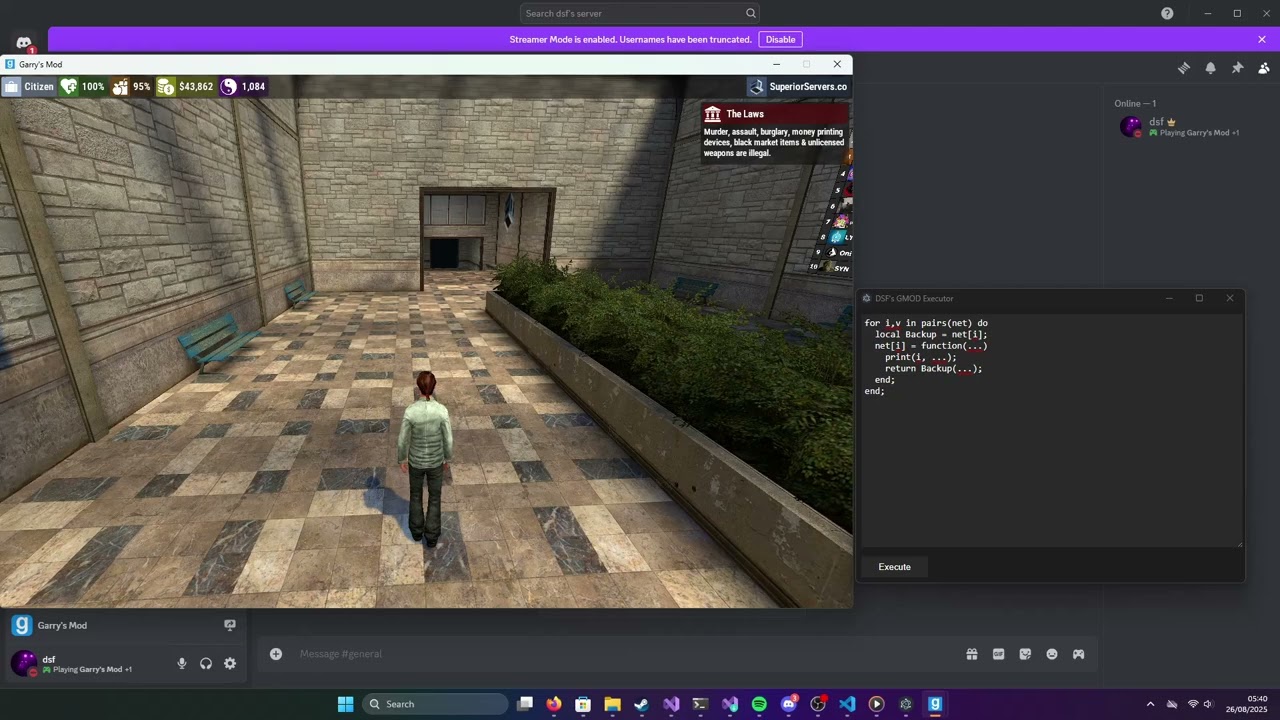Click the hunger icon showing 95%
The image size is (1280, 720).
[x=120, y=87]
